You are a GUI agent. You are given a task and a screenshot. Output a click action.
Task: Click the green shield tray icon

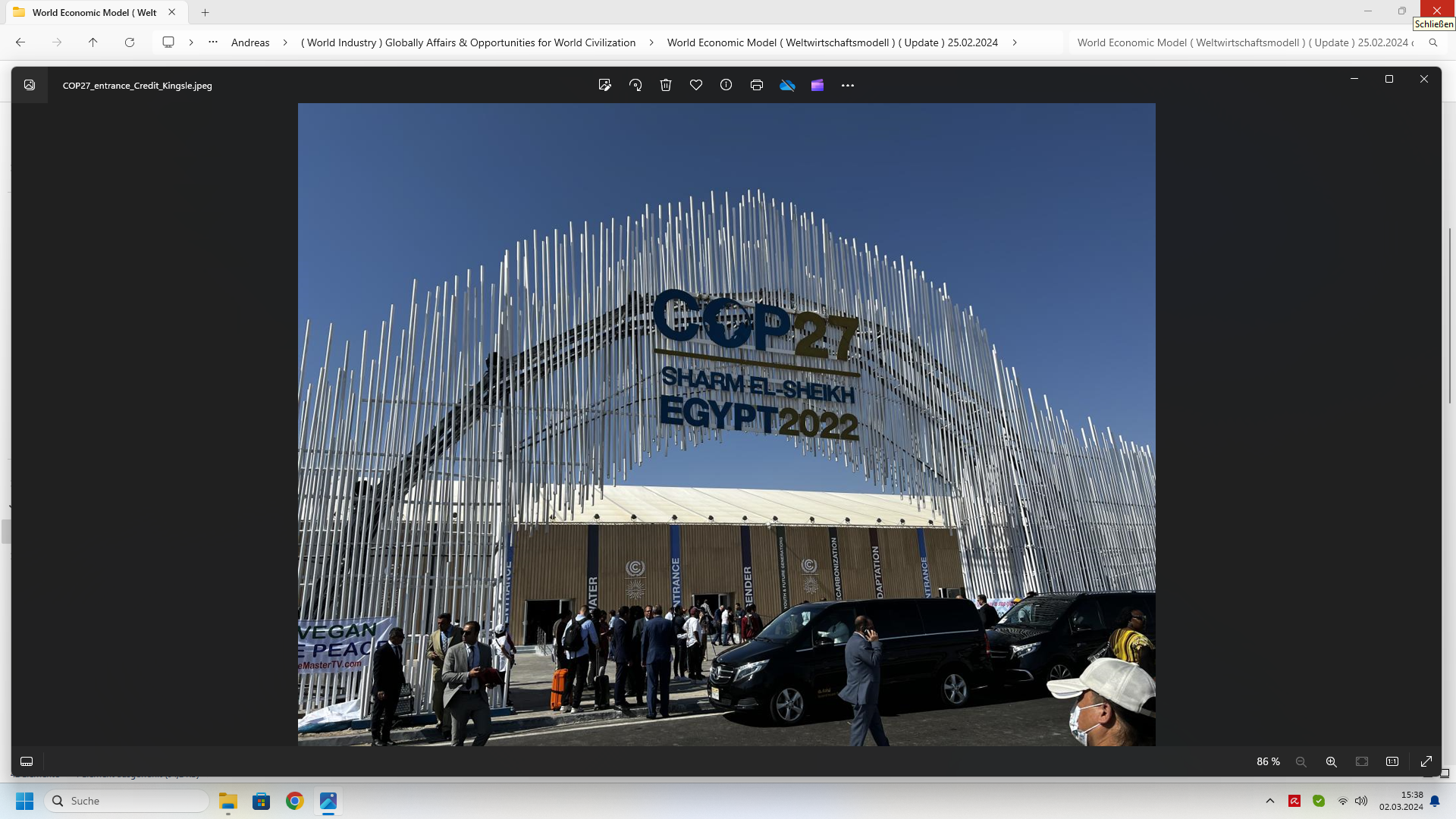tap(1319, 801)
